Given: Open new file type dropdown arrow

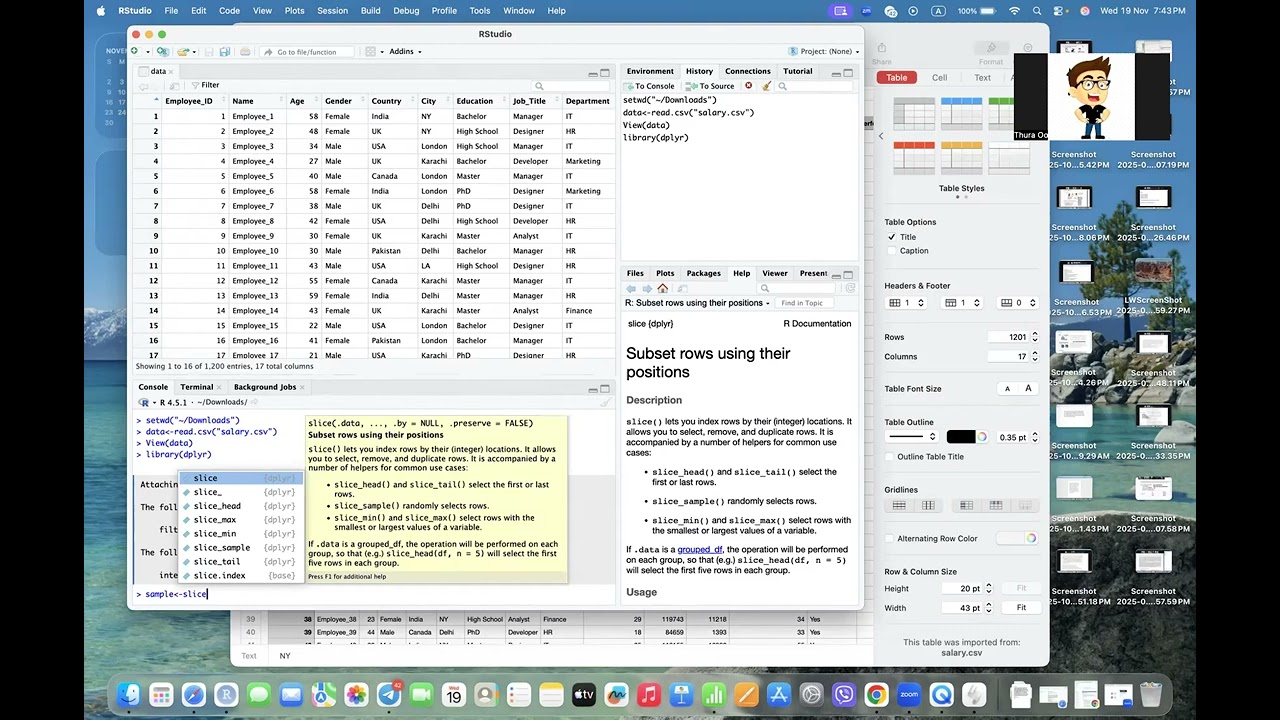Looking at the screenshot, I should [147, 51].
